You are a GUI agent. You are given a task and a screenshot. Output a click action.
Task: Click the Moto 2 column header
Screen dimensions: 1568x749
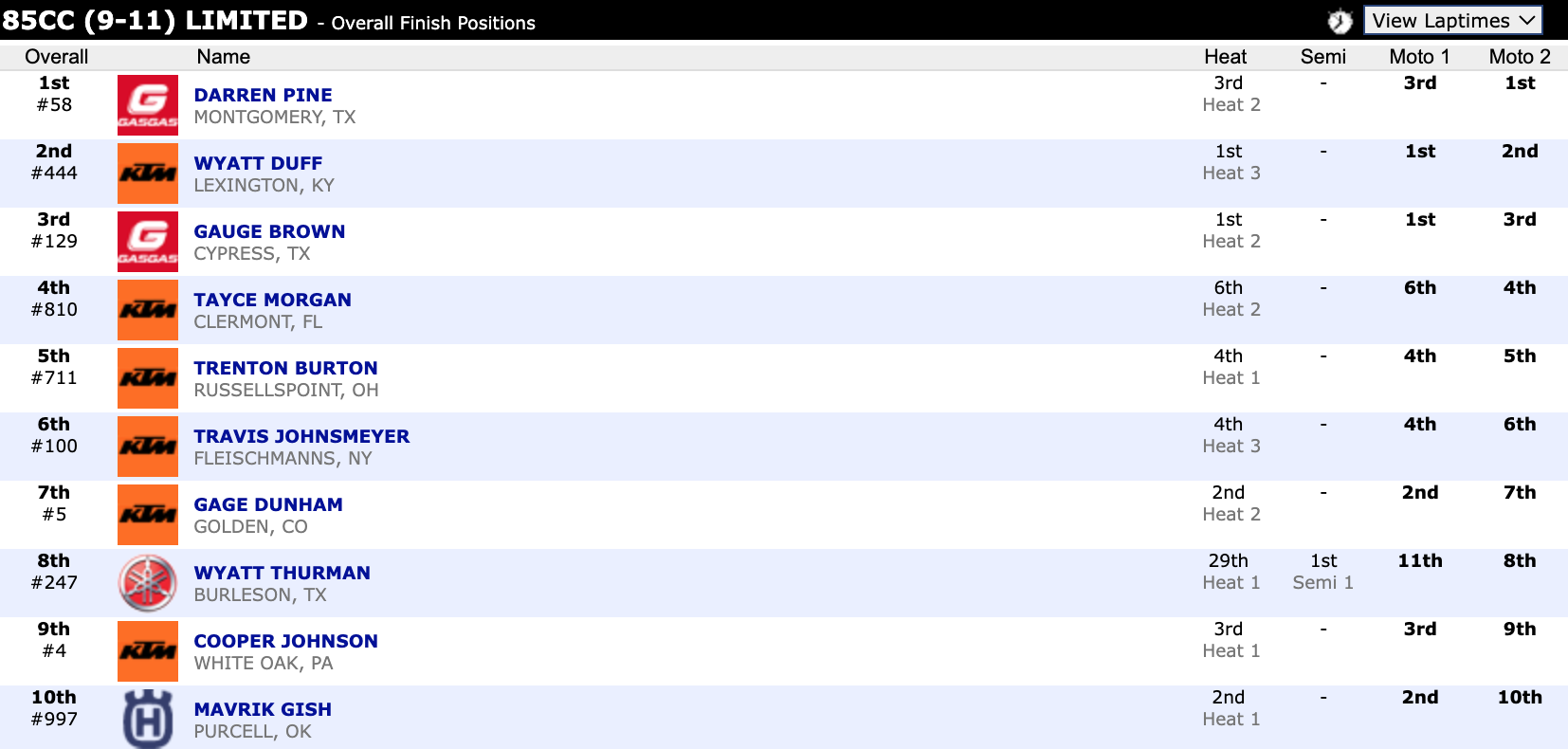[1519, 57]
